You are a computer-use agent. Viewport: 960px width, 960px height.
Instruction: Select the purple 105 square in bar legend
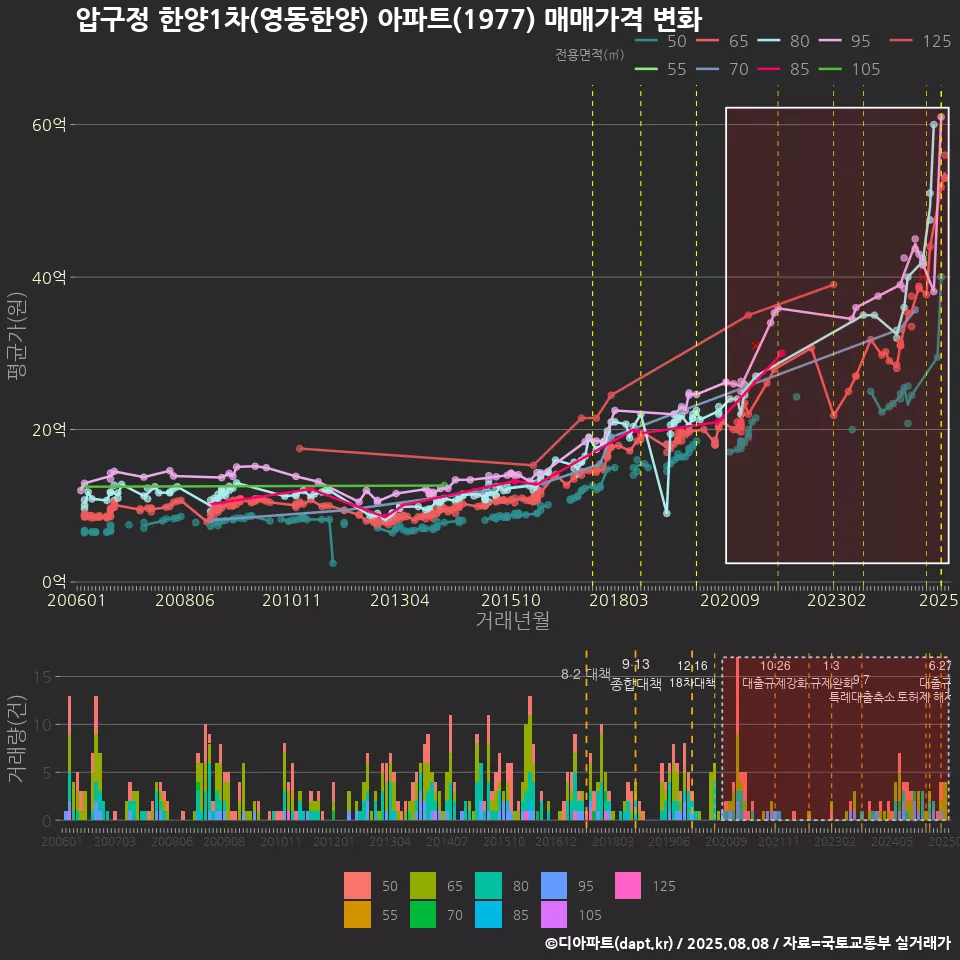tap(553, 914)
